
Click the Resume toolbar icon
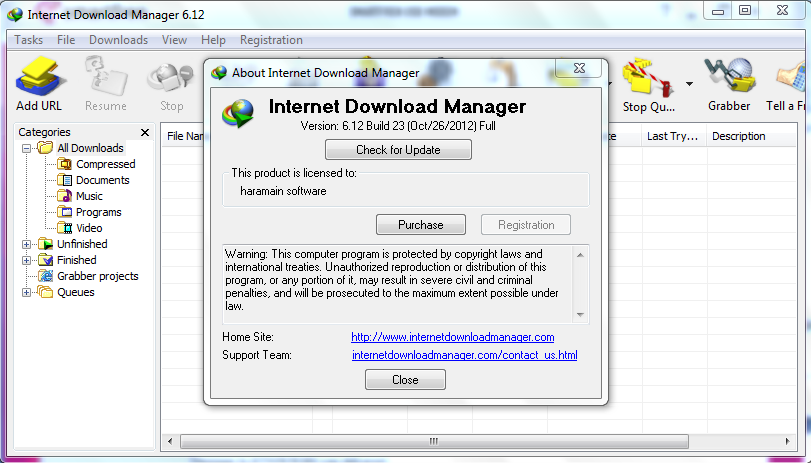coord(106,77)
